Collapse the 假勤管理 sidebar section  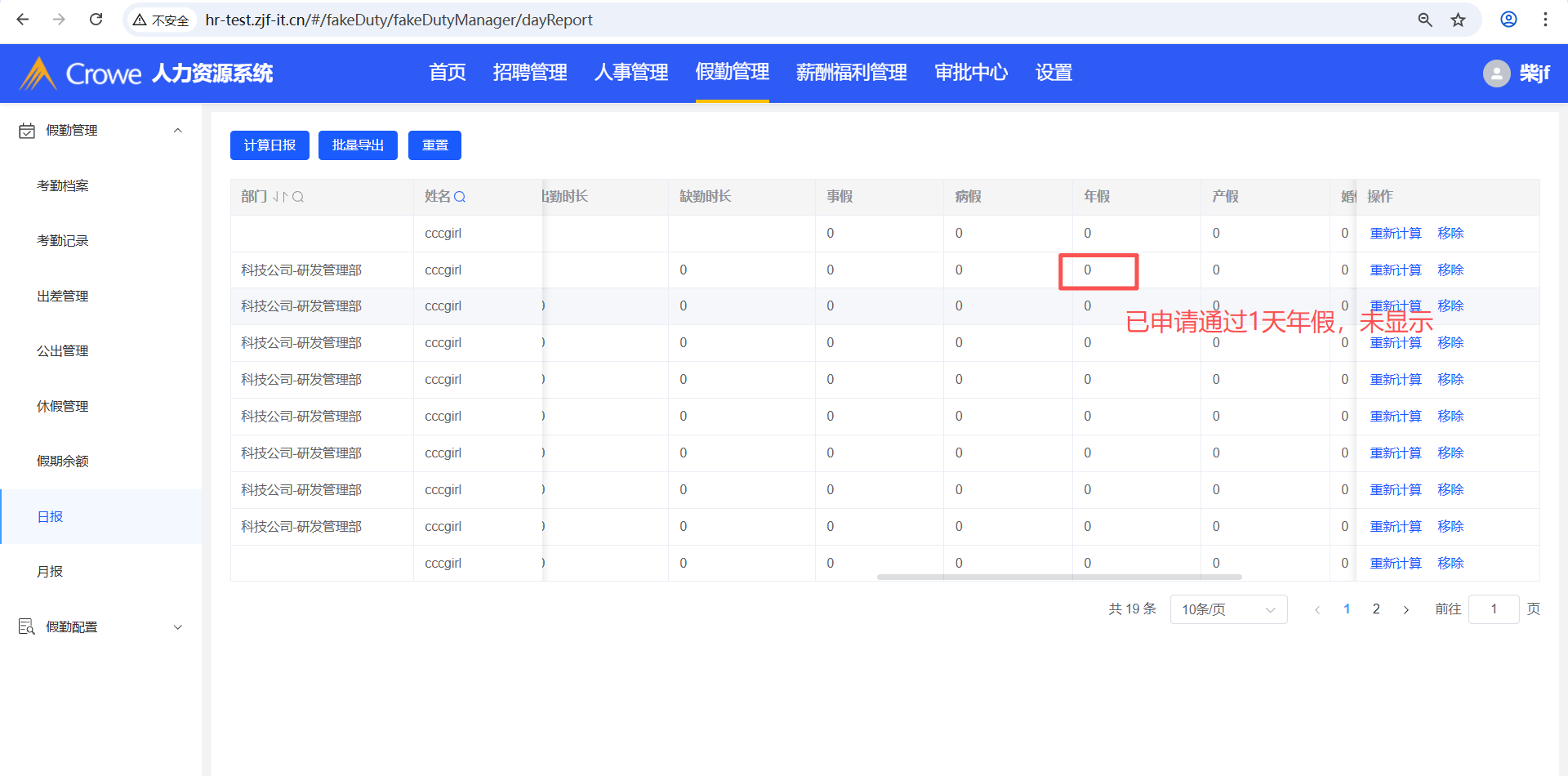coord(178,131)
